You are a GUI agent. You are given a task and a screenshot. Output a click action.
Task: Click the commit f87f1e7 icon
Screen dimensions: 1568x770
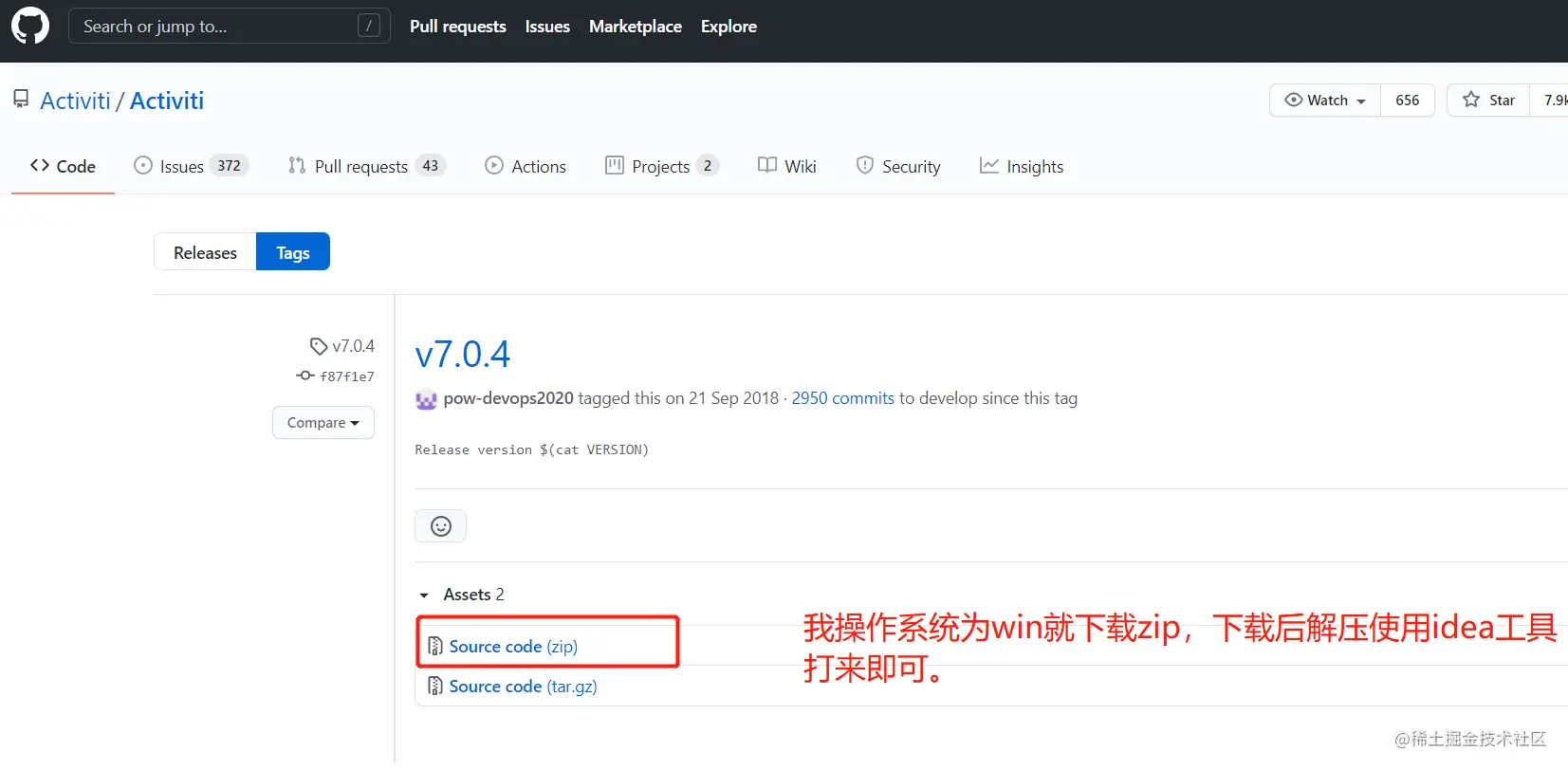(x=305, y=376)
